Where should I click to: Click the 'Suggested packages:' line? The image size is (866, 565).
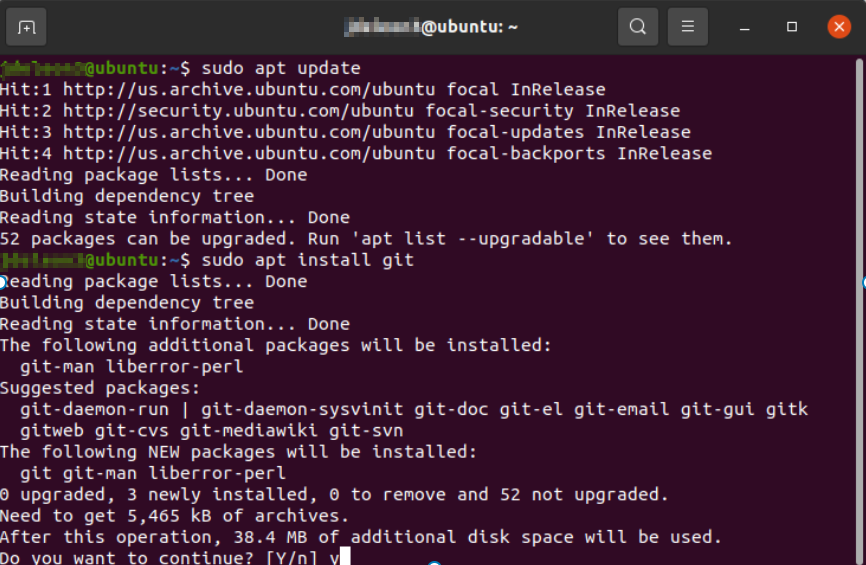pos(100,388)
